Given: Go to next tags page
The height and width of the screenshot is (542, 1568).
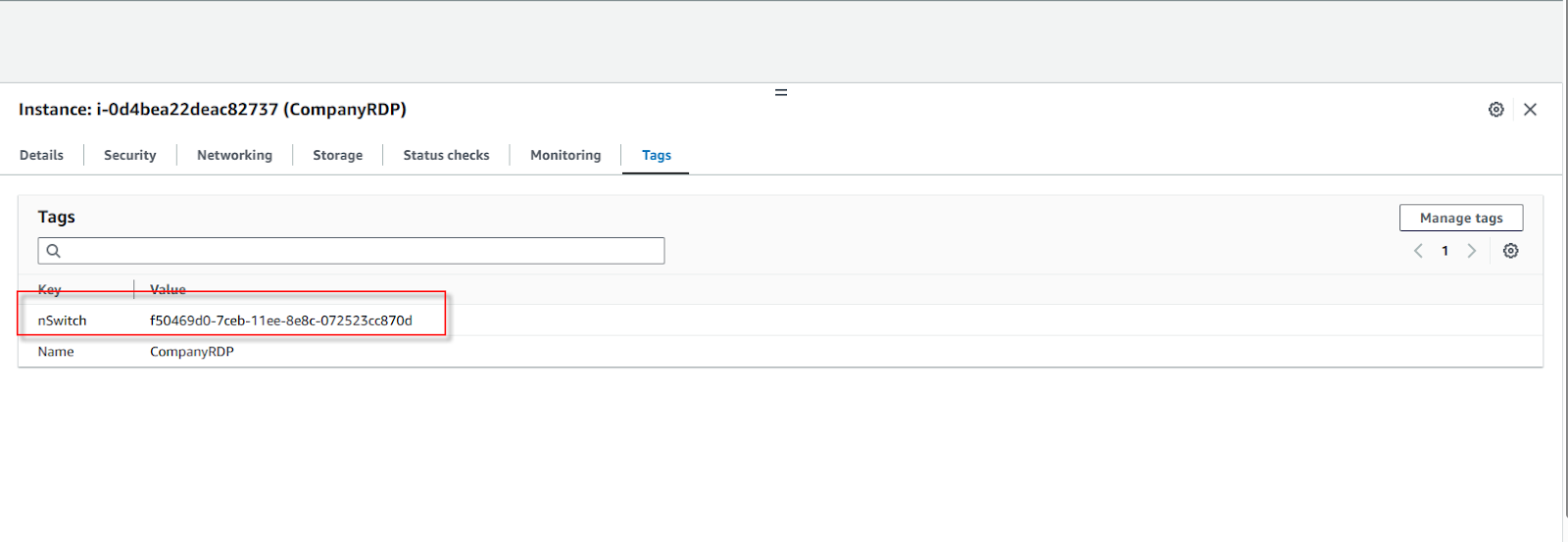Looking at the screenshot, I should [1471, 251].
